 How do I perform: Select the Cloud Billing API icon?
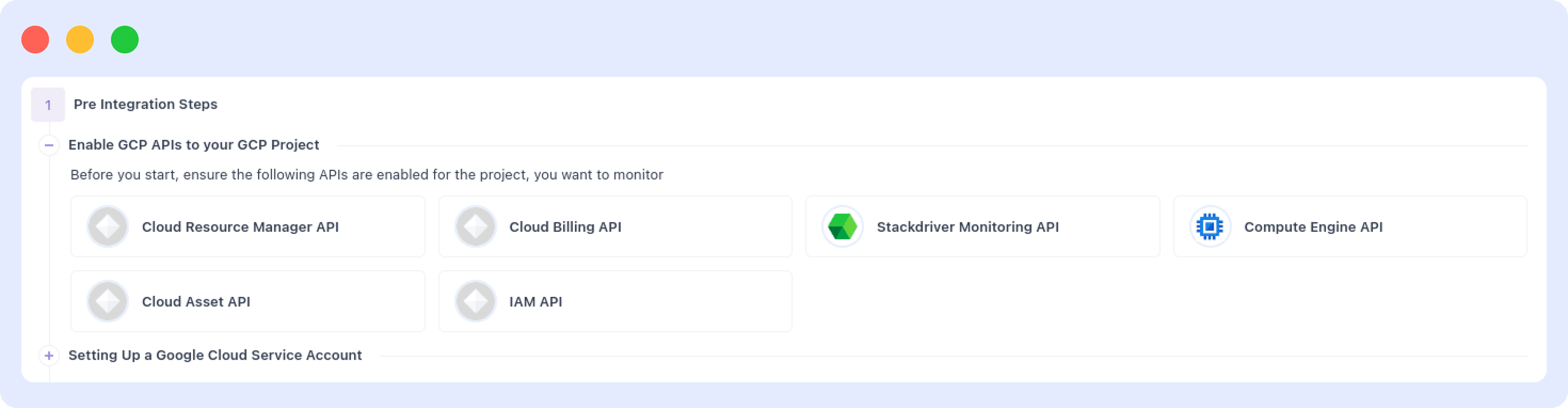click(x=475, y=226)
